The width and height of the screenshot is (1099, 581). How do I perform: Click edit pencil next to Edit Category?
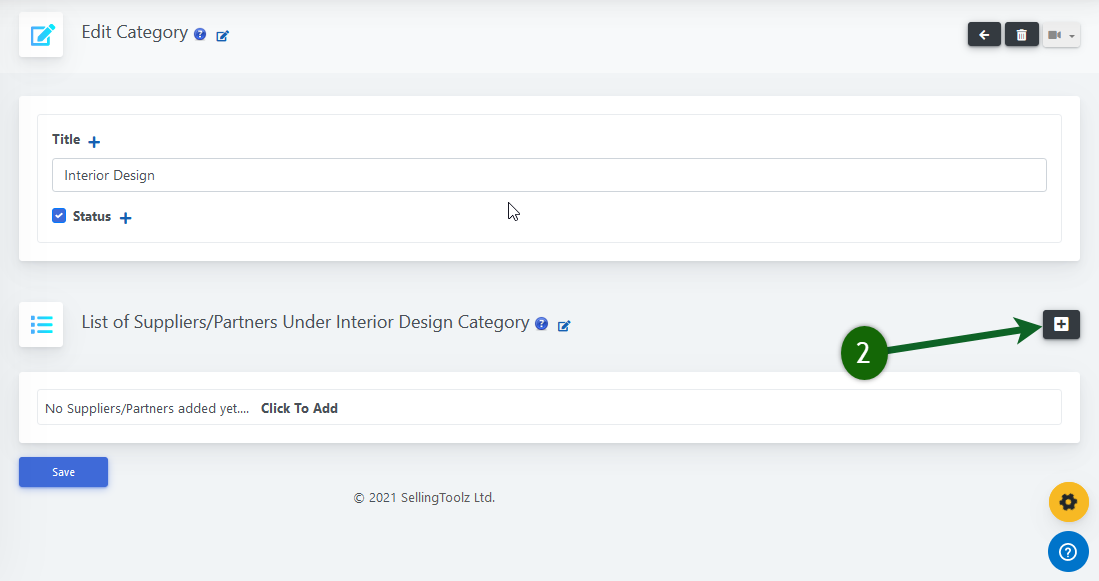pos(223,36)
